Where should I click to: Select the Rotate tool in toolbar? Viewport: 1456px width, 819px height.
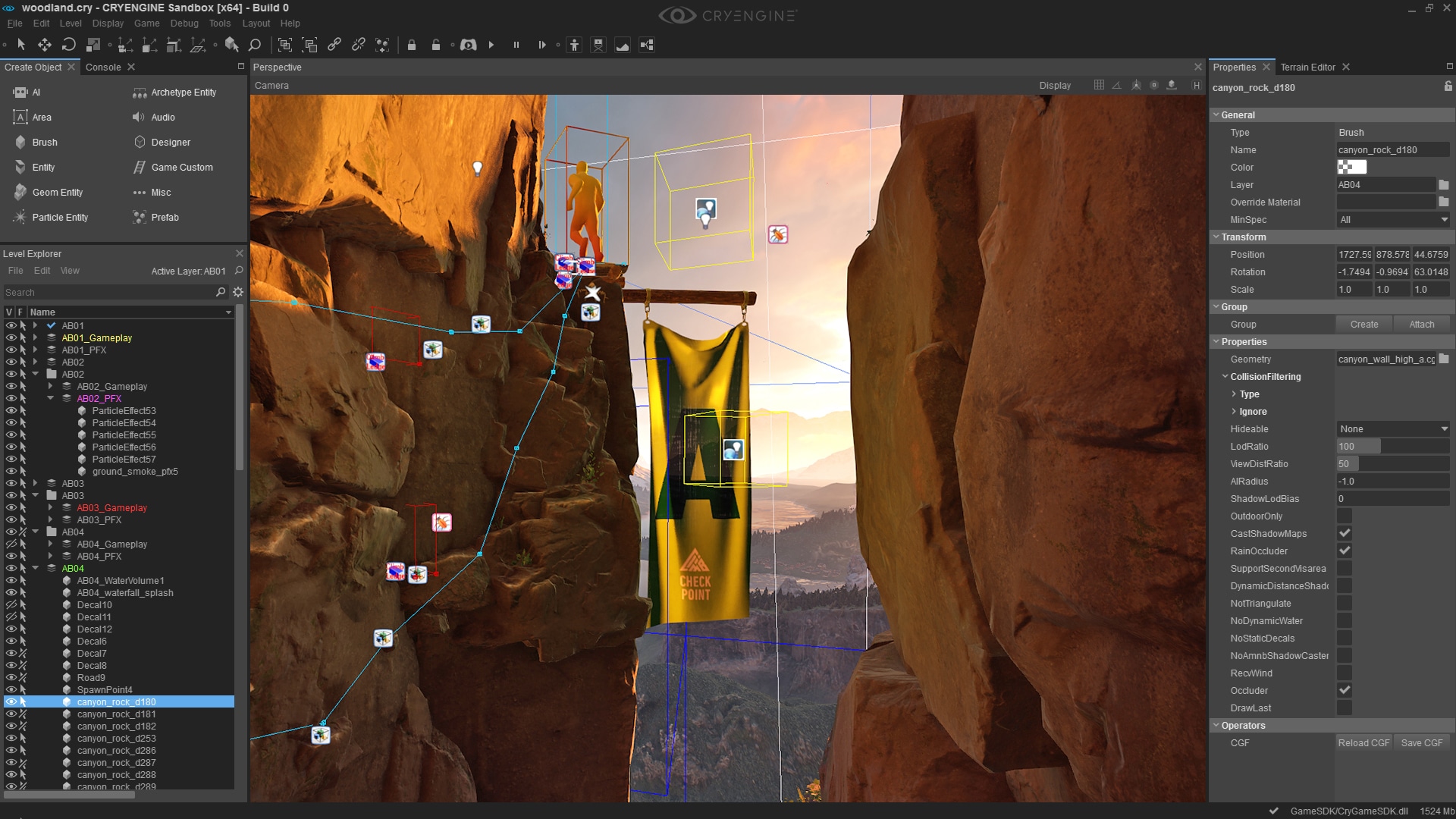[69, 45]
